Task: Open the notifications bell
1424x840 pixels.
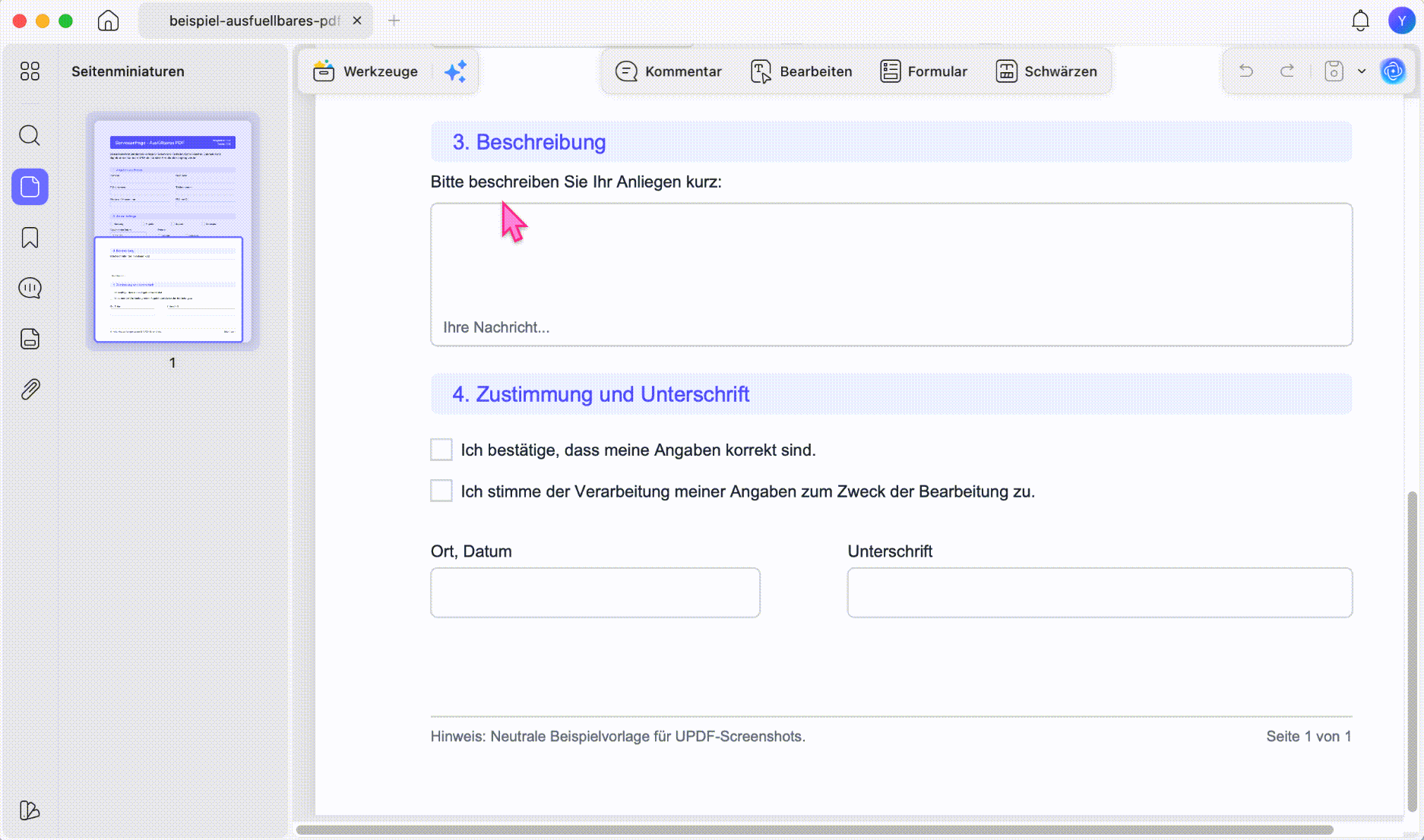Action: [1360, 21]
